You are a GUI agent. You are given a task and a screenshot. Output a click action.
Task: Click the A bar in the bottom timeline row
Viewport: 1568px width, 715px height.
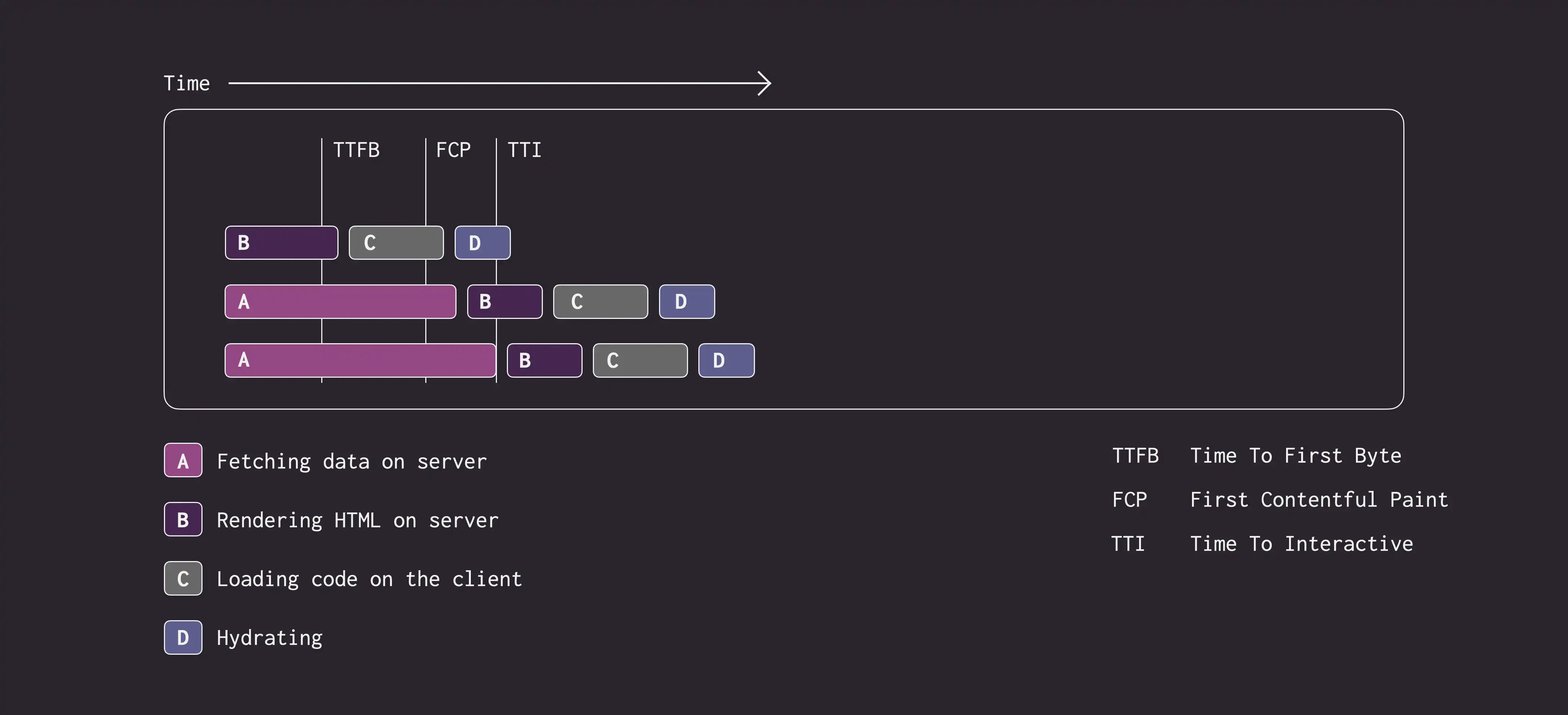coord(360,361)
